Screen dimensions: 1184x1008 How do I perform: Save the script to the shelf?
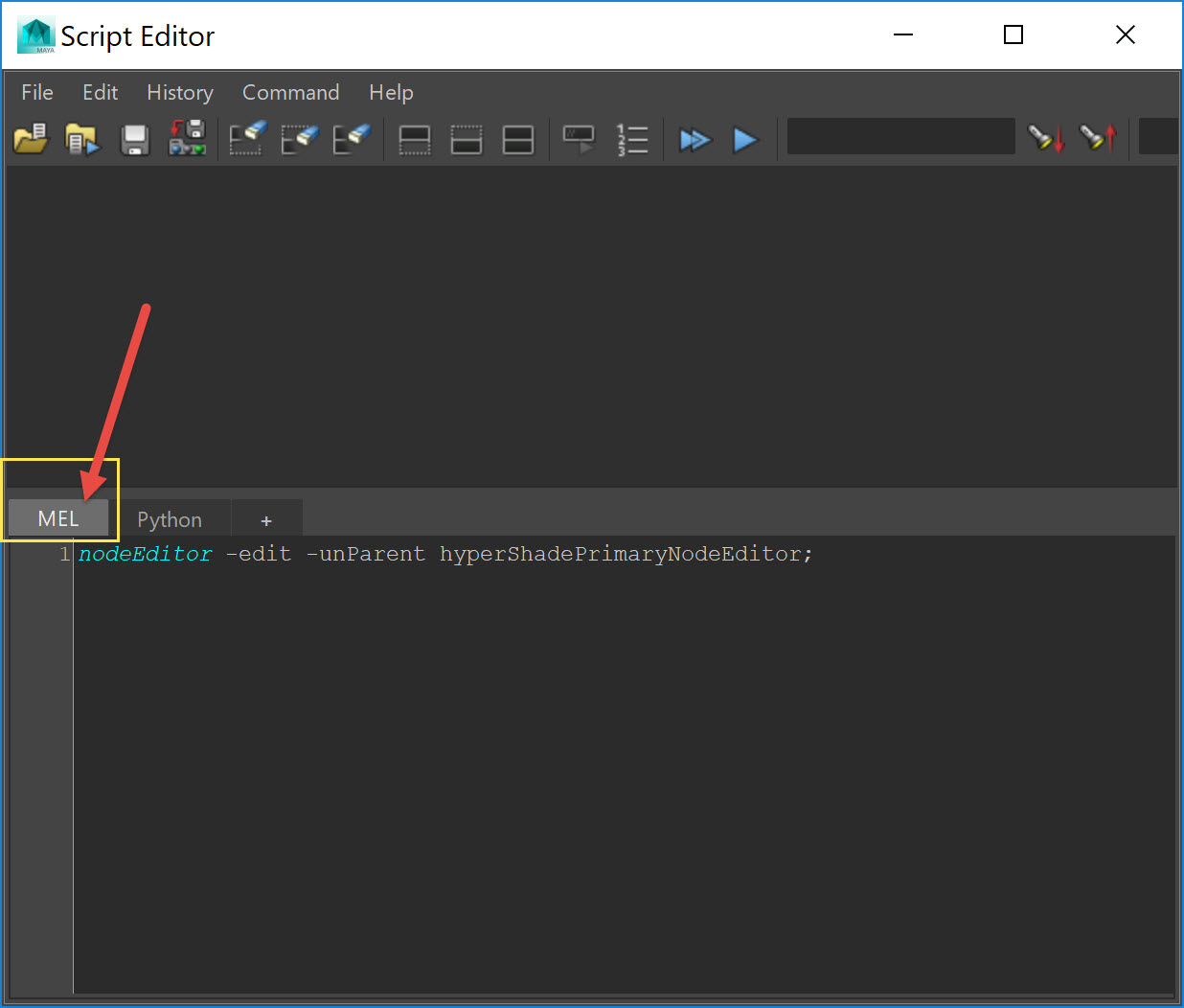[188, 139]
